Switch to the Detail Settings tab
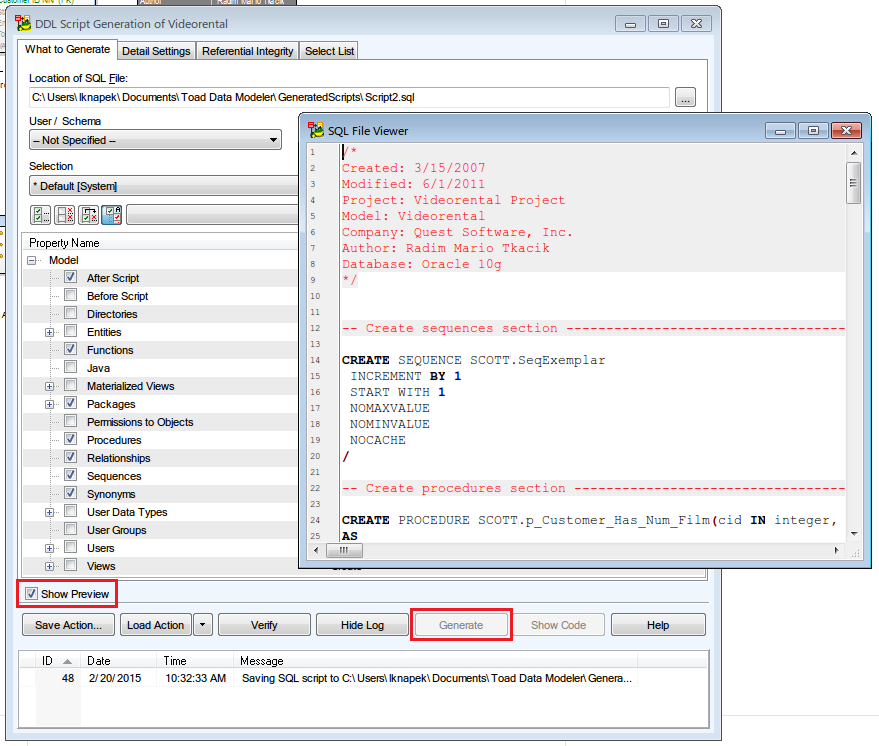The height and width of the screenshot is (746, 879). click(x=156, y=51)
